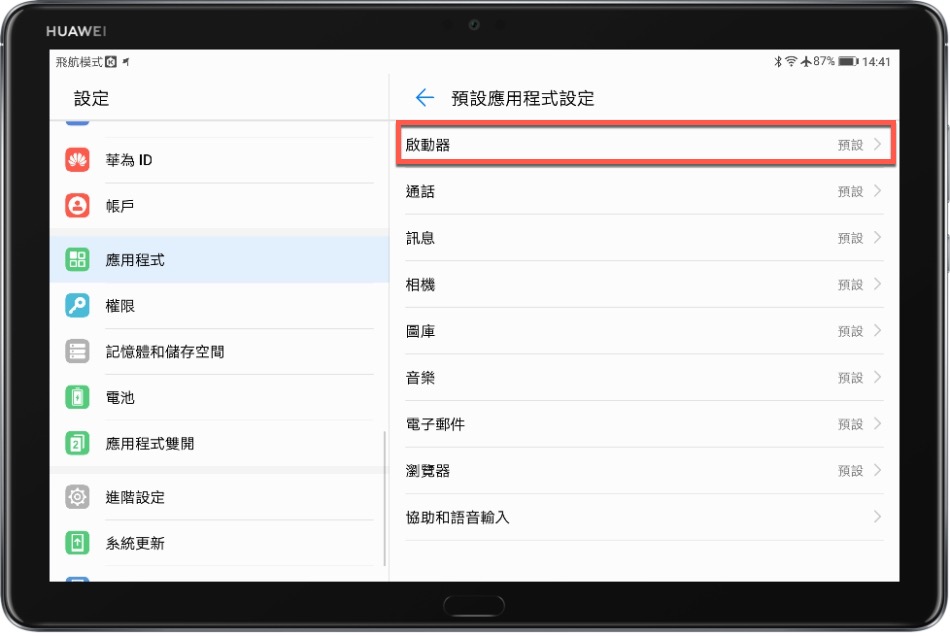Tap the battery status icon
This screenshot has height=636, width=950.
click(848, 61)
